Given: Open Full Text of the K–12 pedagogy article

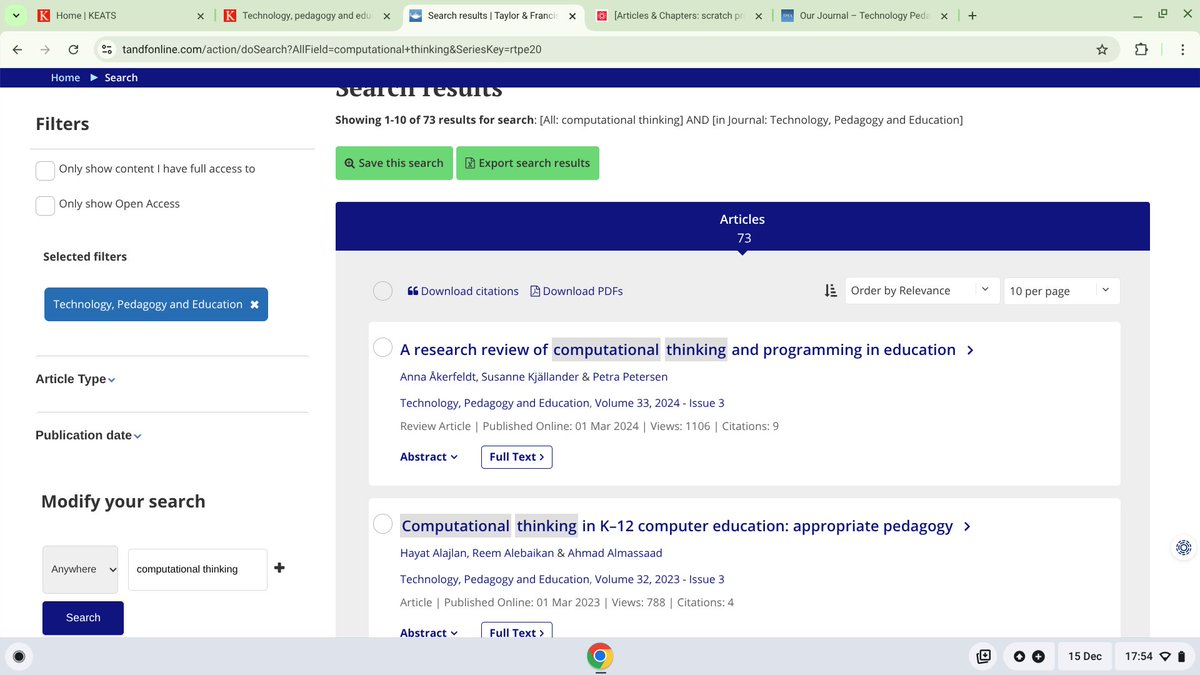Looking at the screenshot, I should click(516, 632).
